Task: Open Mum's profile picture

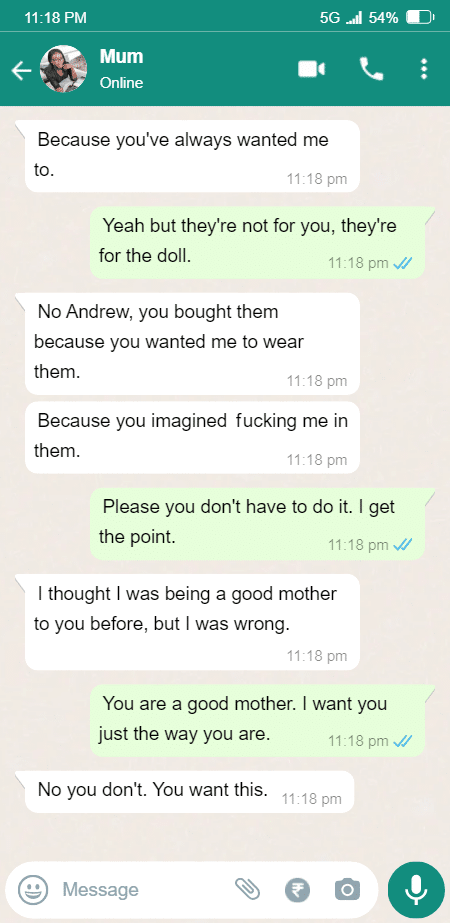Action: (64, 69)
